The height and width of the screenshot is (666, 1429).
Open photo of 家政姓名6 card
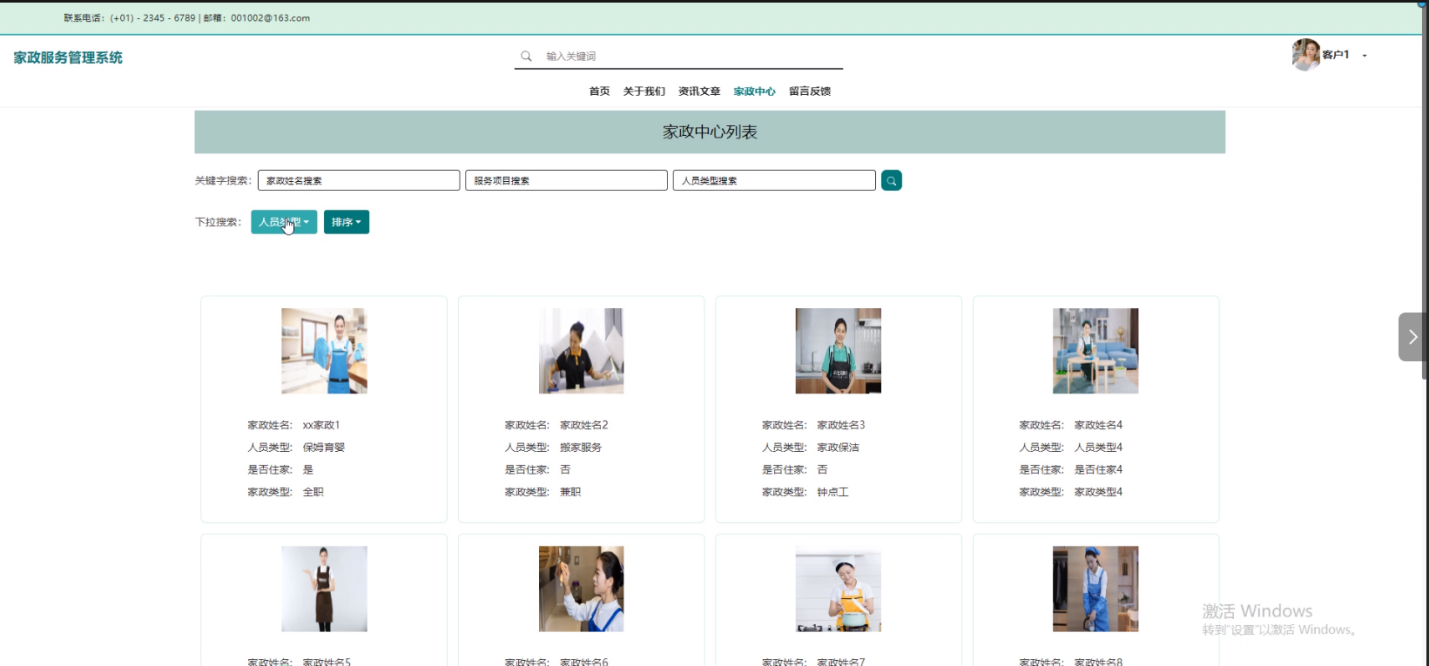pyautogui.click(x=581, y=589)
